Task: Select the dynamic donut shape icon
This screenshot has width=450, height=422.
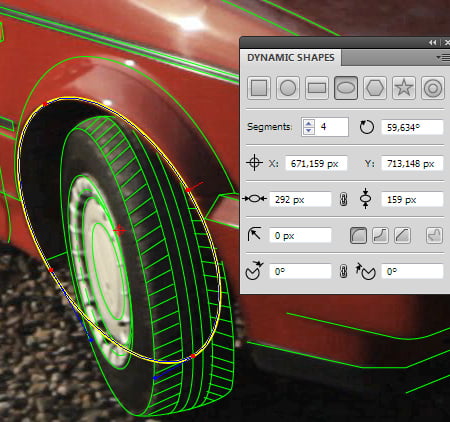Action: coord(433,88)
